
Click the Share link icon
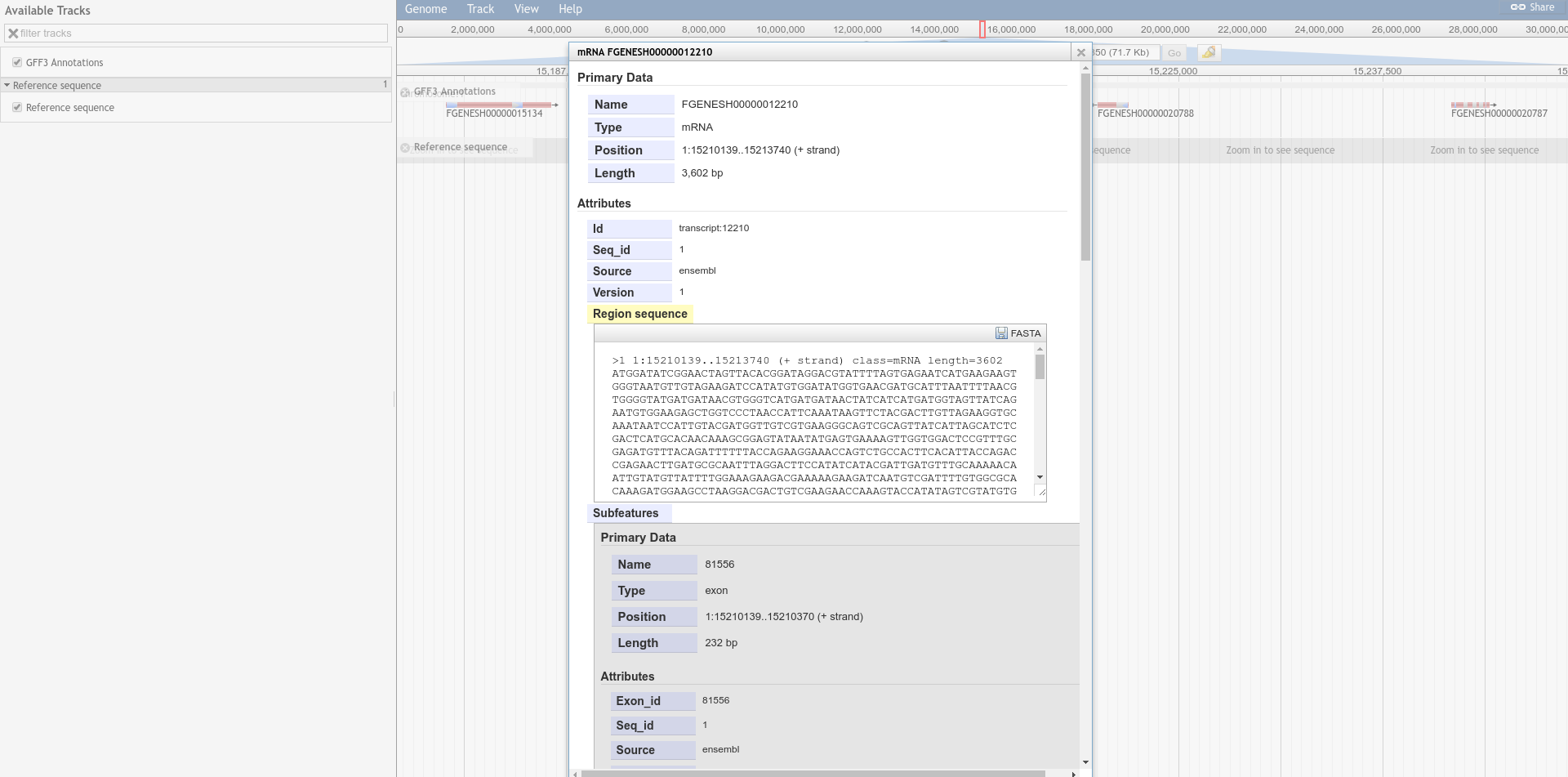coord(1518,7)
